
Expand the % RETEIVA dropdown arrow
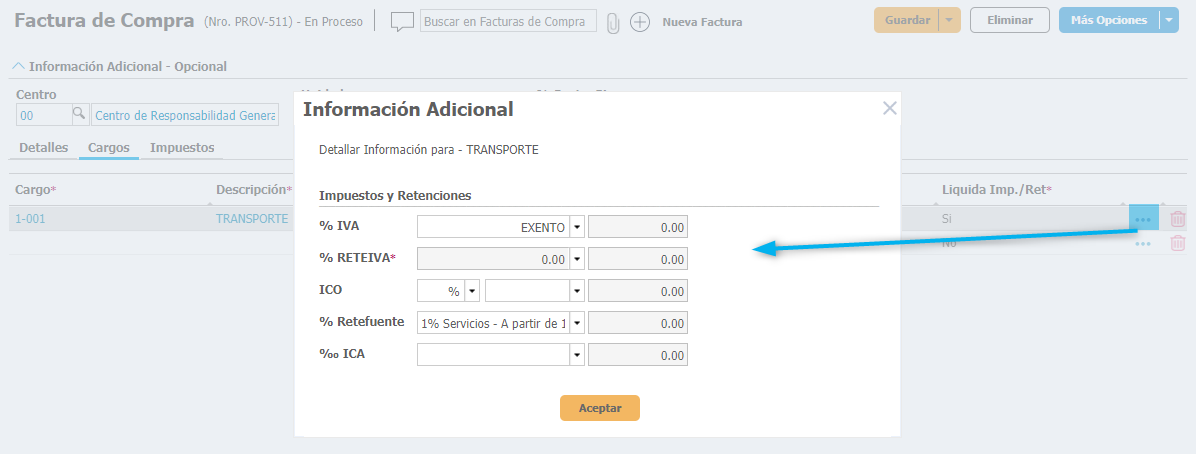tap(577, 259)
